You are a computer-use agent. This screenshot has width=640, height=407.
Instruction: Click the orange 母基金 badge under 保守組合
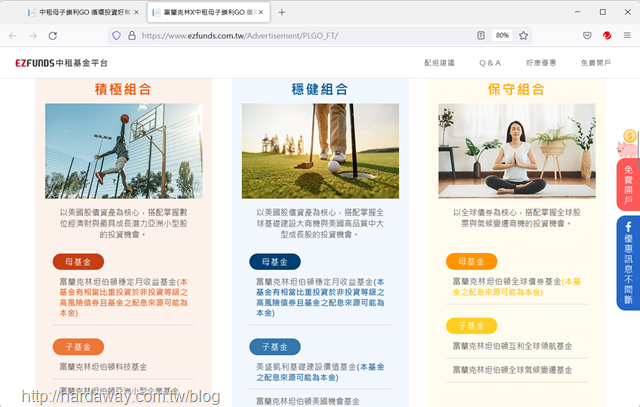(471, 261)
